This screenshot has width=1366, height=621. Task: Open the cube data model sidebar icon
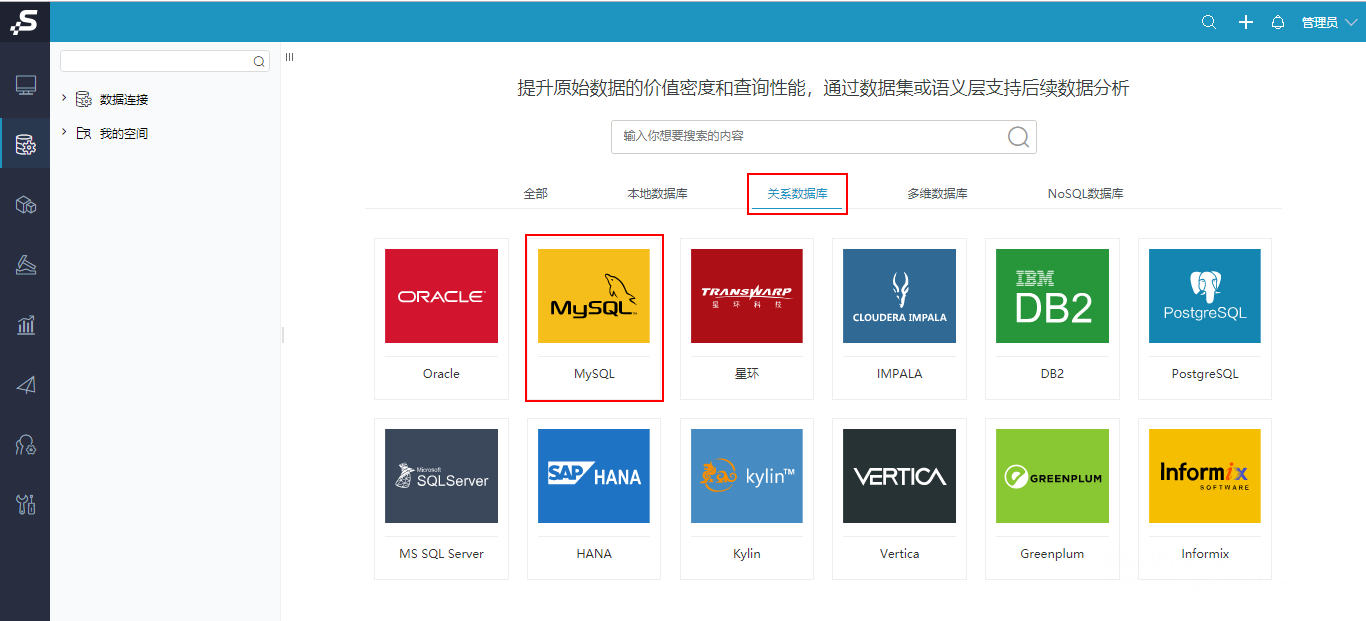click(x=26, y=205)
